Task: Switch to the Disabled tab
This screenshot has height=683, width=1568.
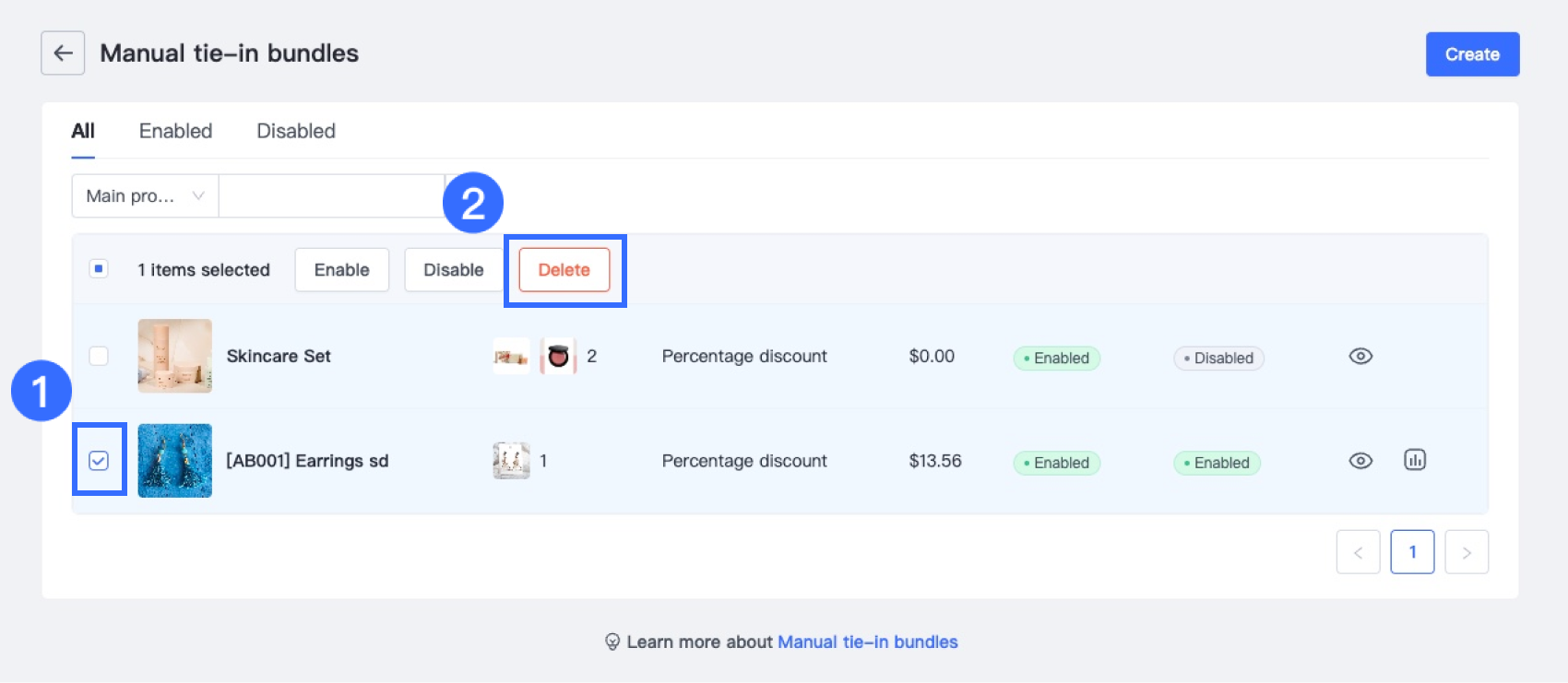Action: click(296, 131)
